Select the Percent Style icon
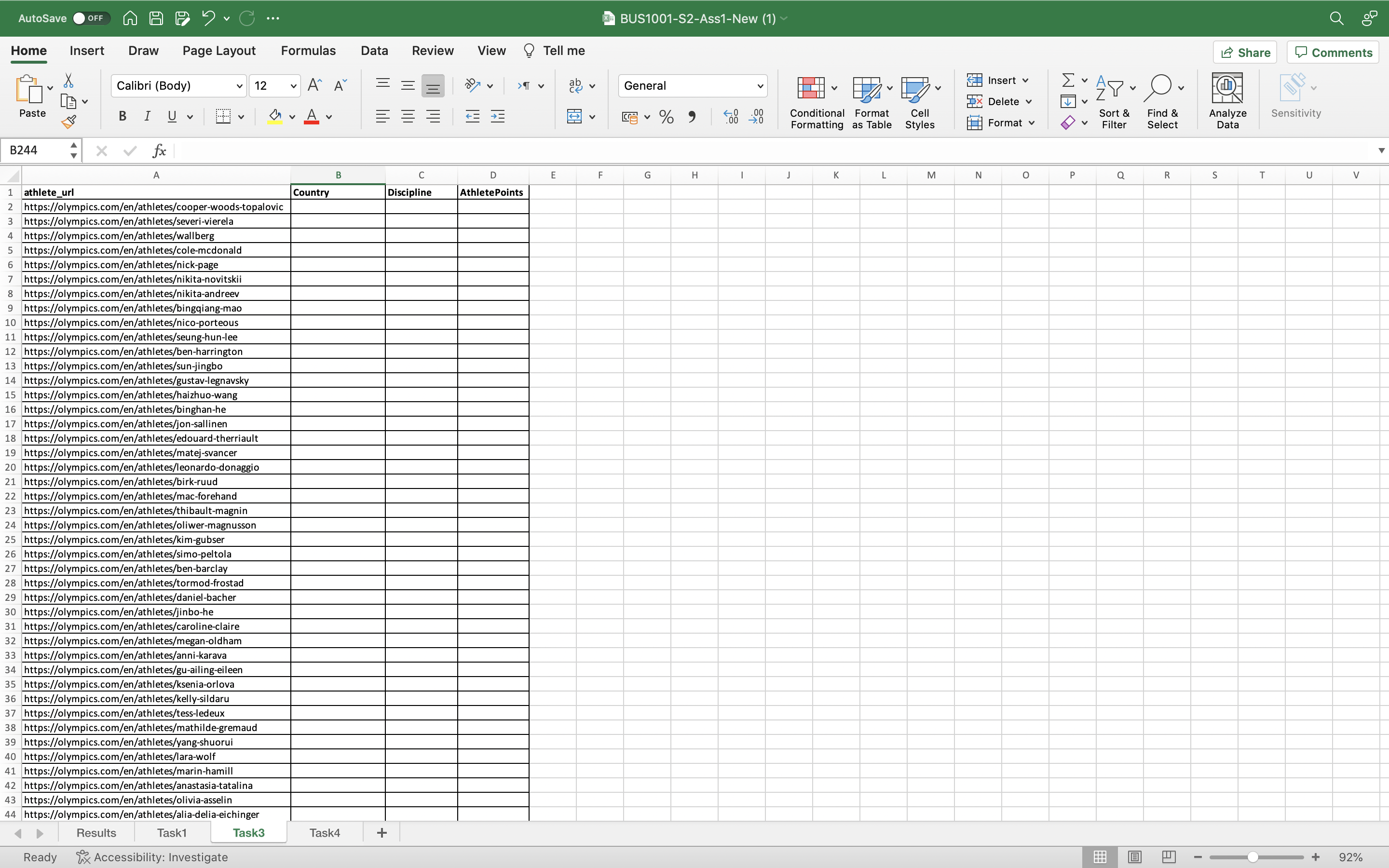Viewport: 1389px width, 868px height. (x=665, y=117)
